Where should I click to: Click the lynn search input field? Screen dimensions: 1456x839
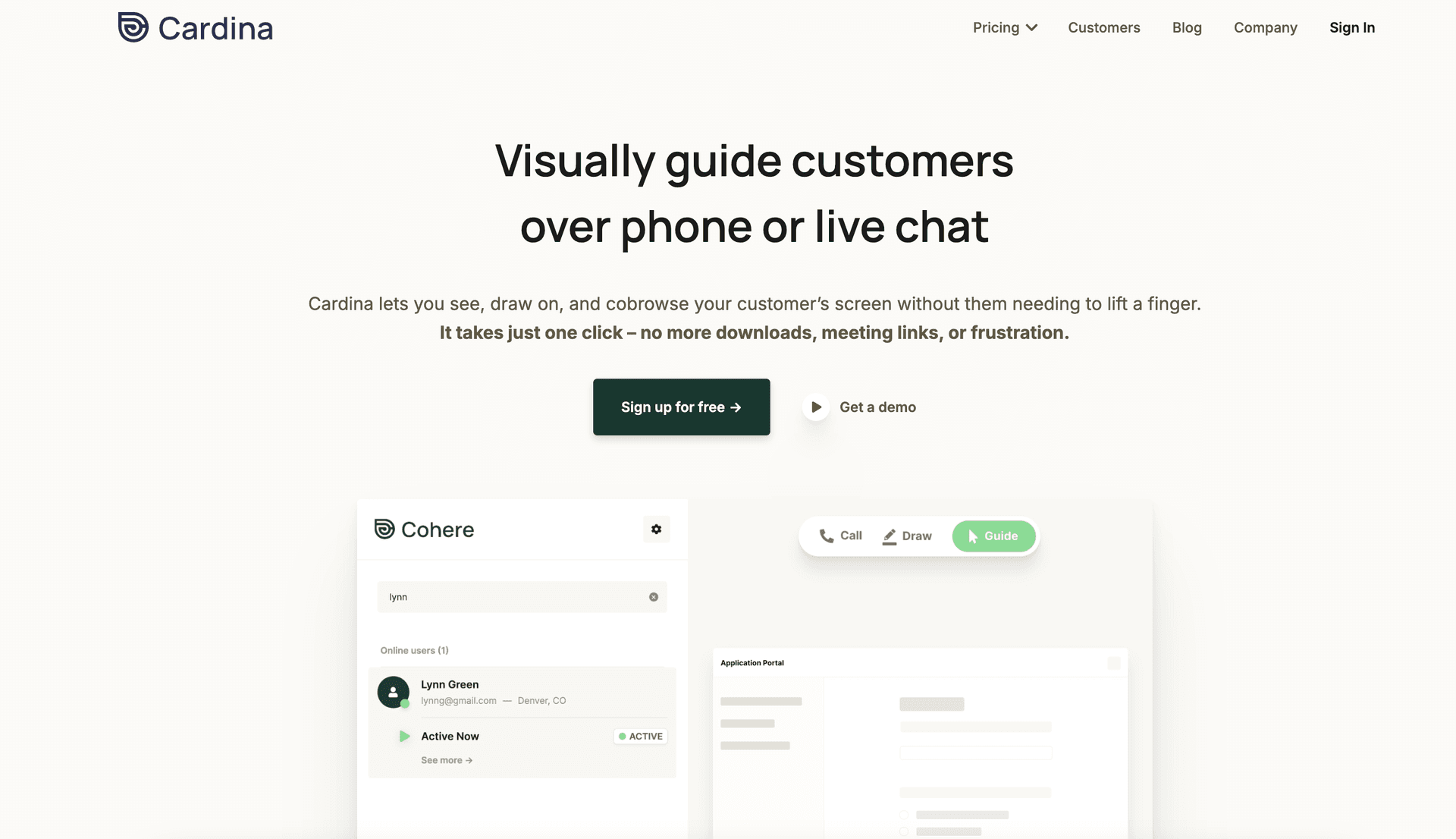[x=522, y=596]
